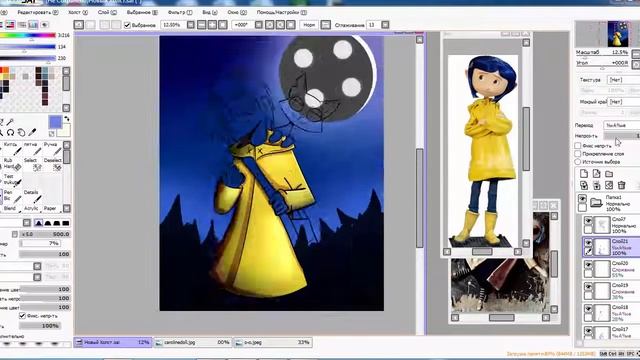
Task: Choose the Deselect brush
Action: (x=53, y=164)
